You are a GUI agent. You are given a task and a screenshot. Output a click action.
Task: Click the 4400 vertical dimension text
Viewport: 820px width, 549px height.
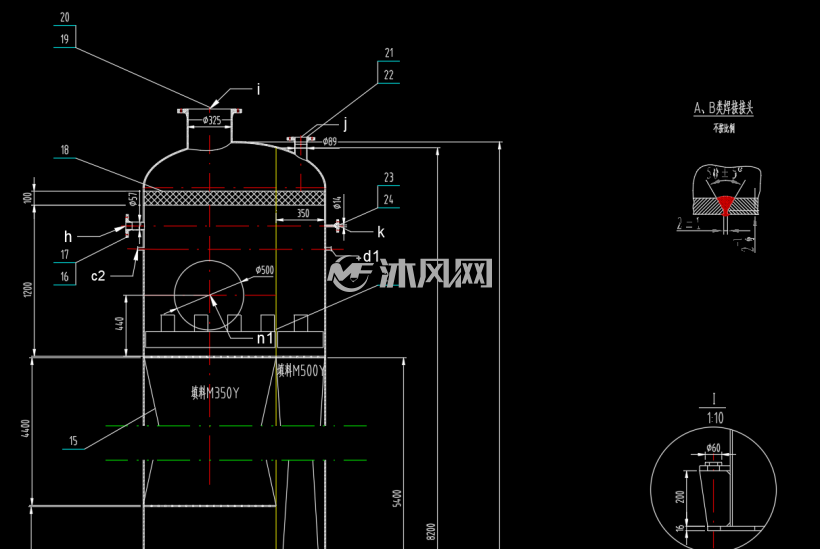(x=26, y=429)
